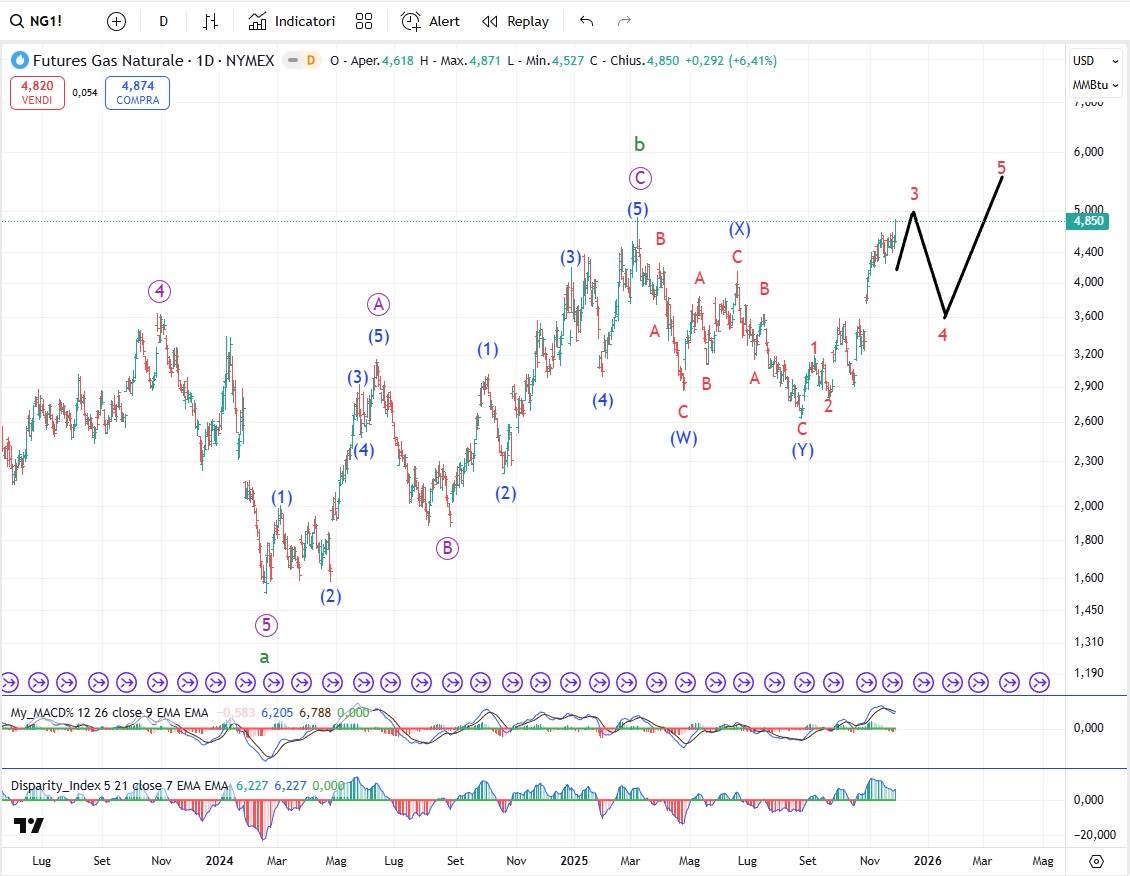Open the layout templates grid icon

[x=364, y=21]
